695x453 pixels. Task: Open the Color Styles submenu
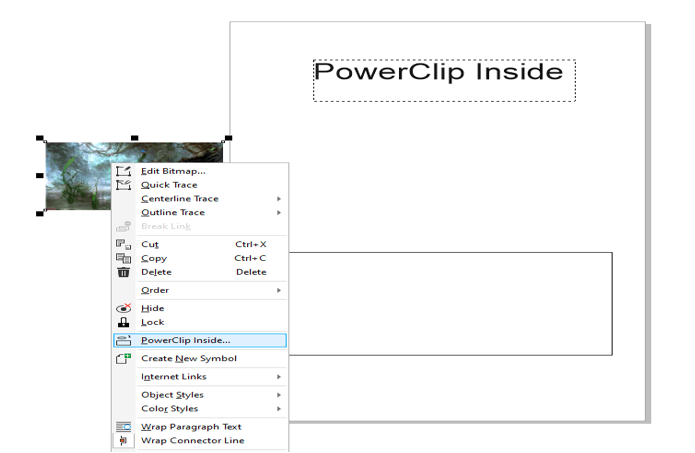(200, 409)
